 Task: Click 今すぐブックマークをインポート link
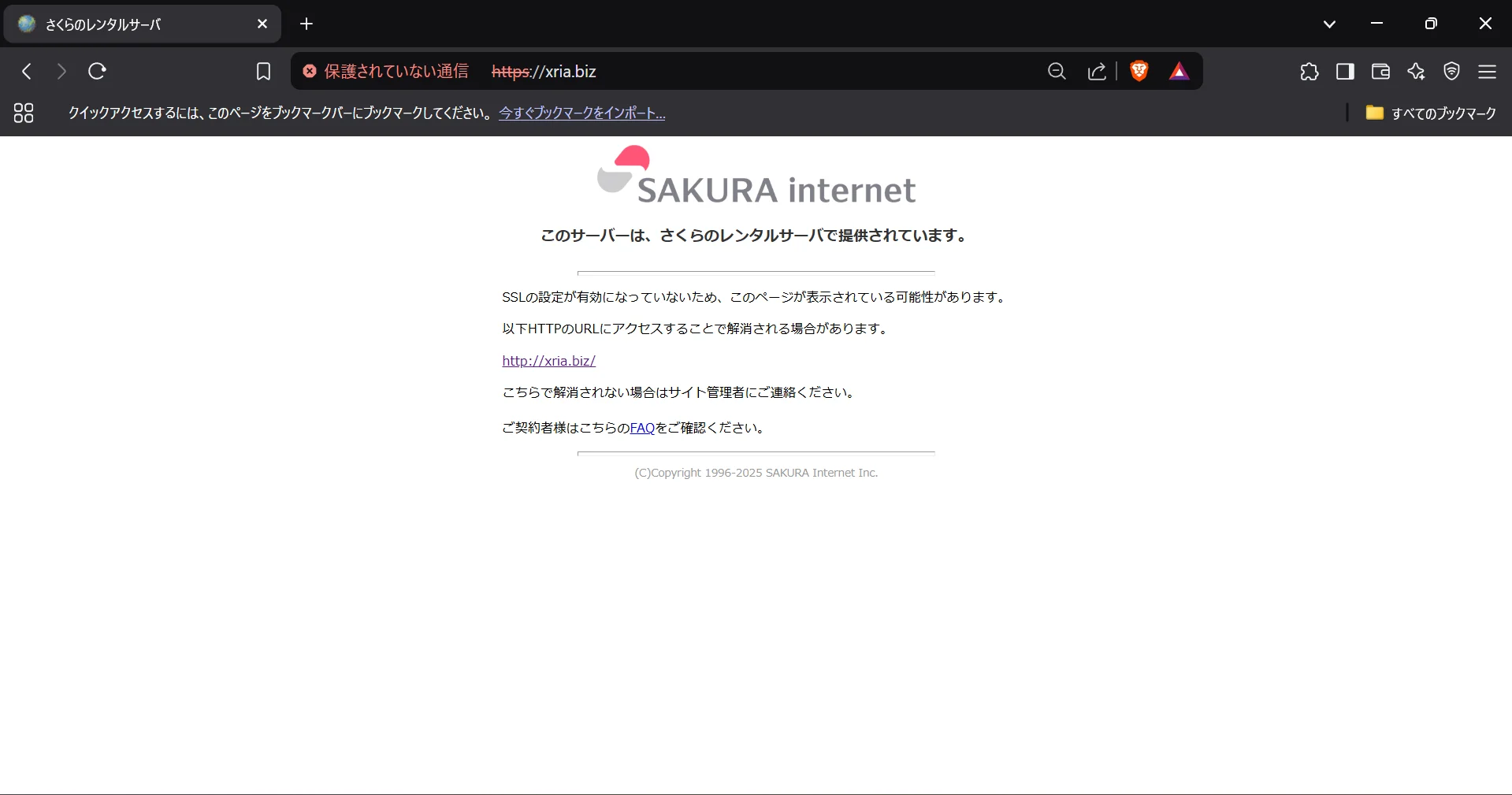(581, 113)
